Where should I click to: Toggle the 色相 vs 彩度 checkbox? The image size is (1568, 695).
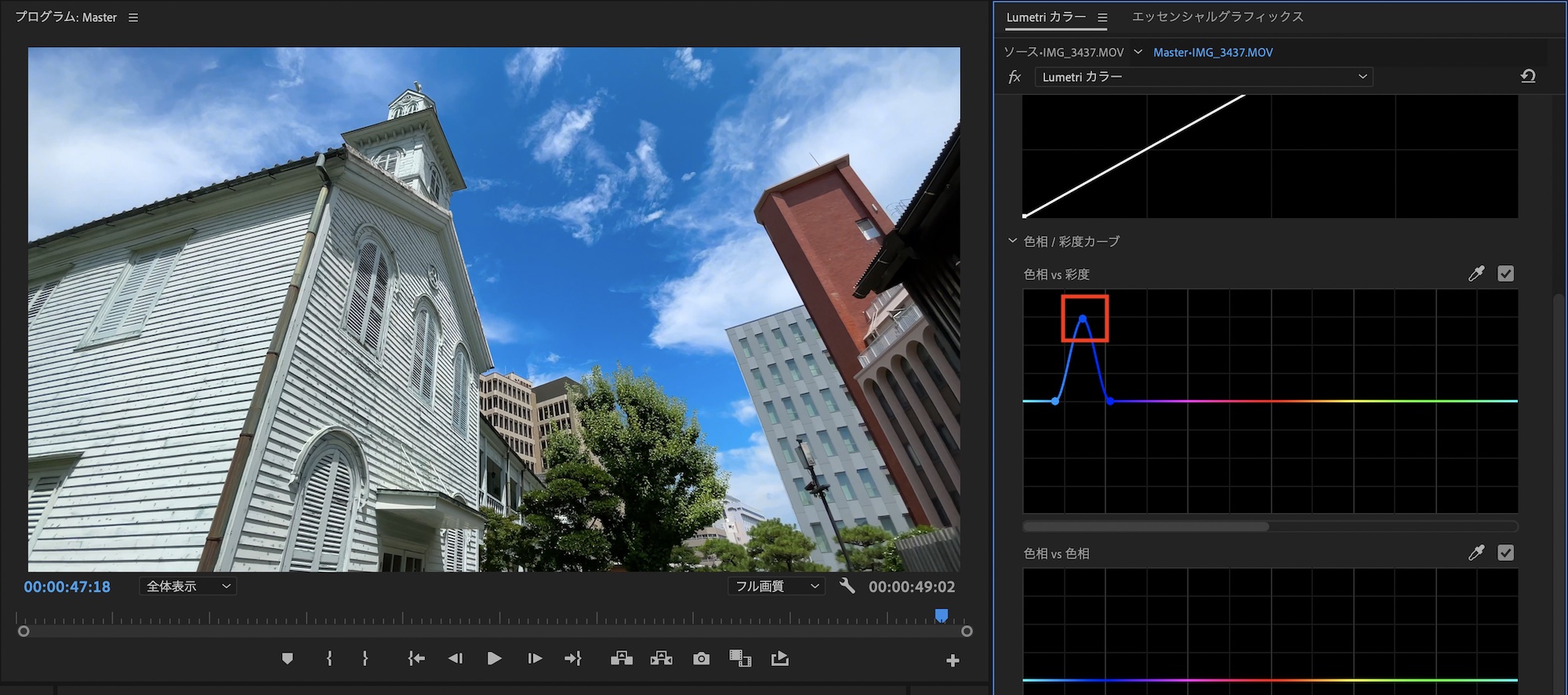(x=1505, y=274)
